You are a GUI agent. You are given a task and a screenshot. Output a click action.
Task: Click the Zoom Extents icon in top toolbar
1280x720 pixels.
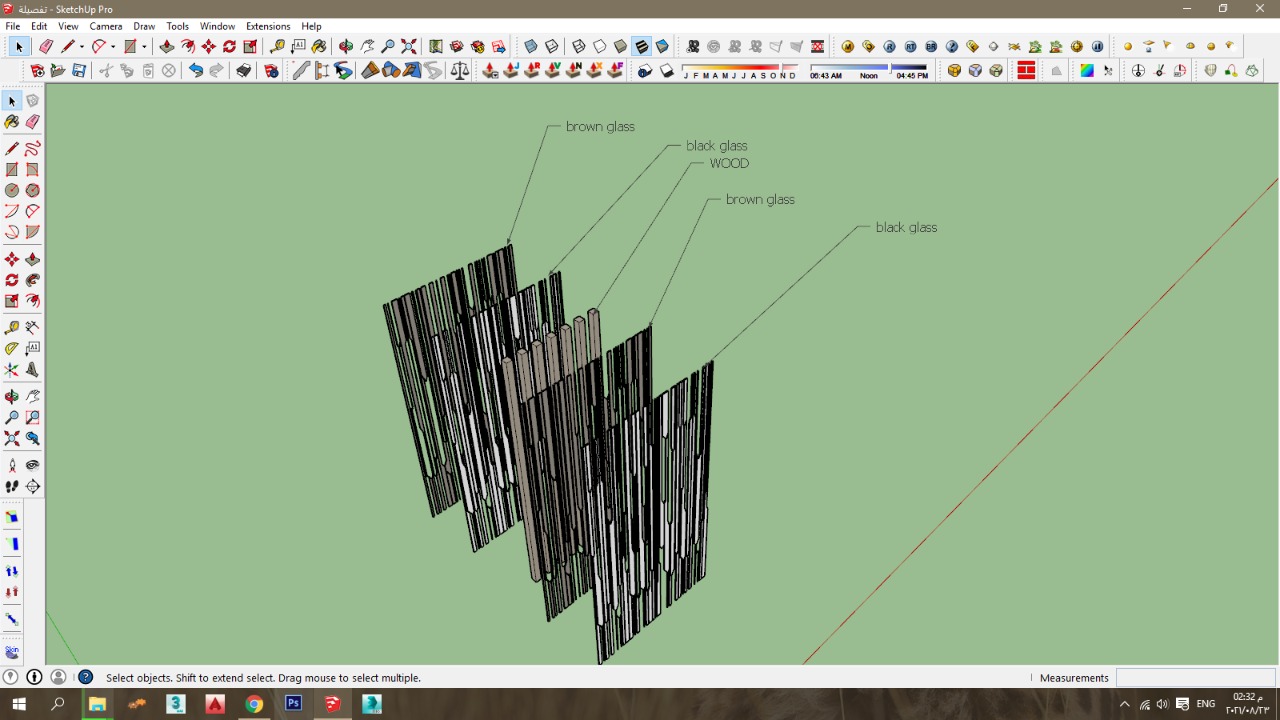tap(409, 46)
